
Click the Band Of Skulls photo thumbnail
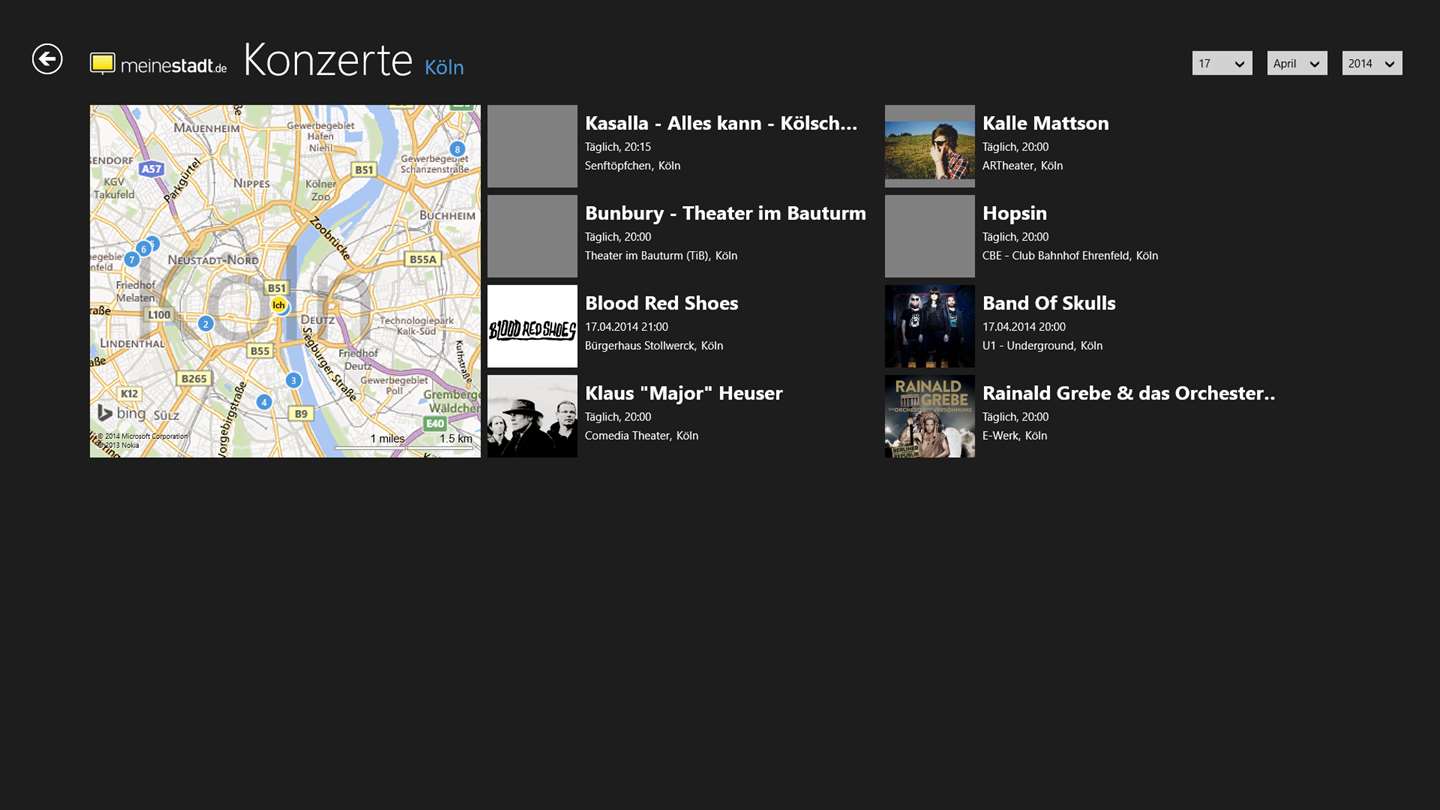point(929,326)
